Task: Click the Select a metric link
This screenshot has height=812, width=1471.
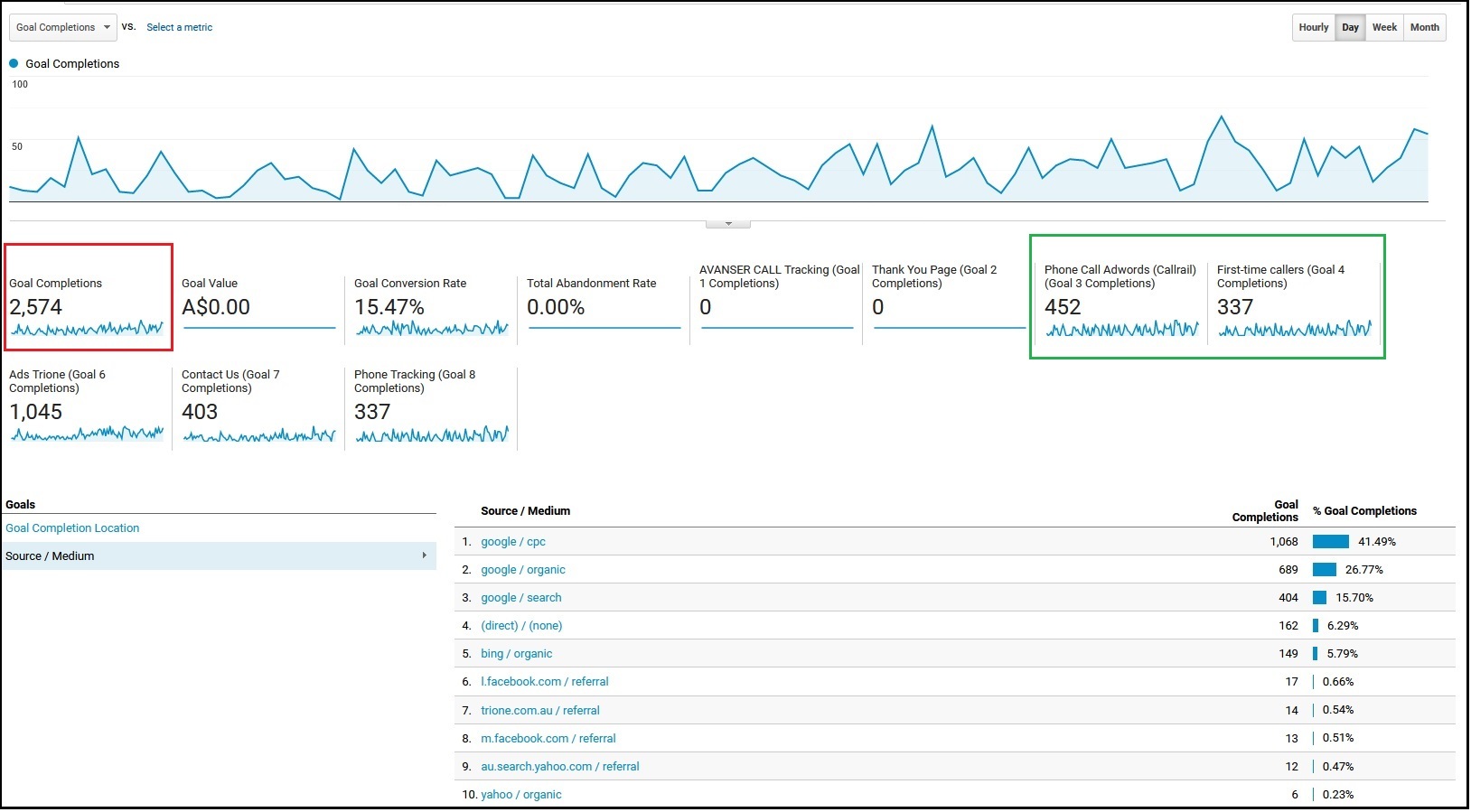Action: [179, 27]
